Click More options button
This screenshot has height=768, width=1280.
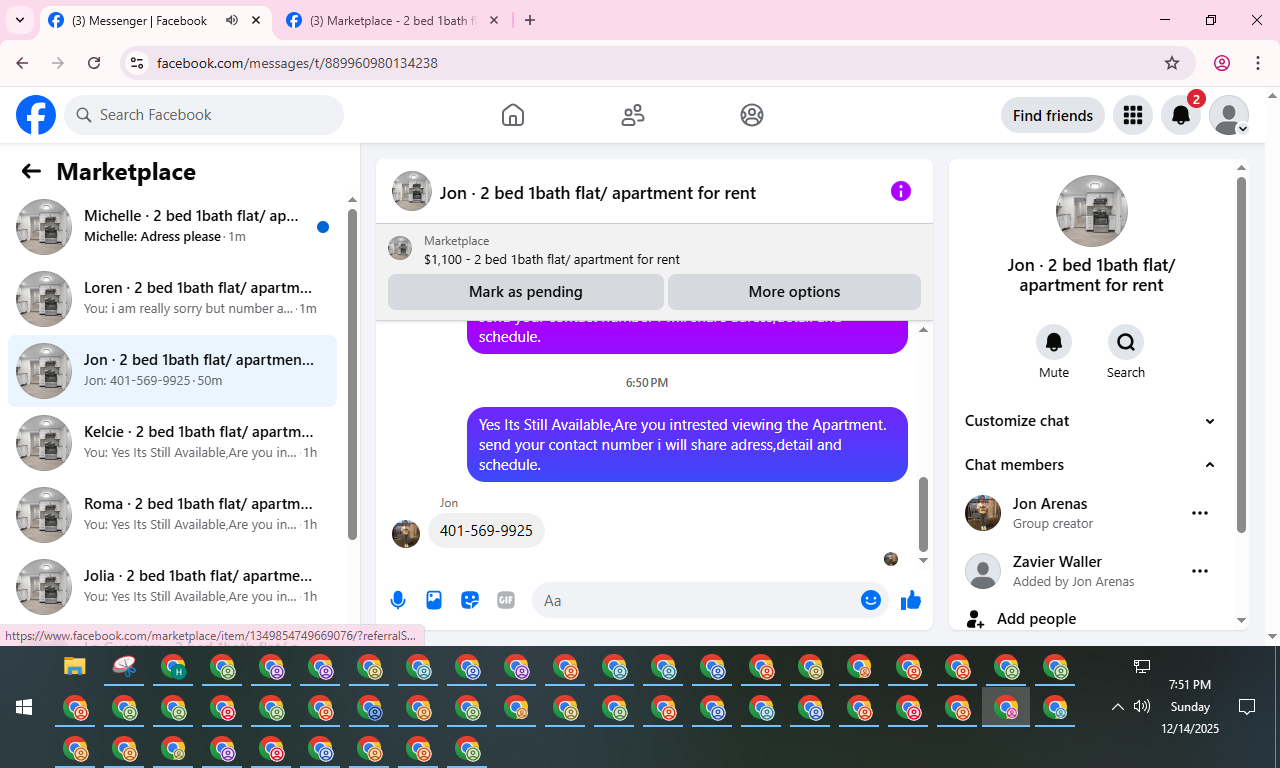click(x=794, y=292)
